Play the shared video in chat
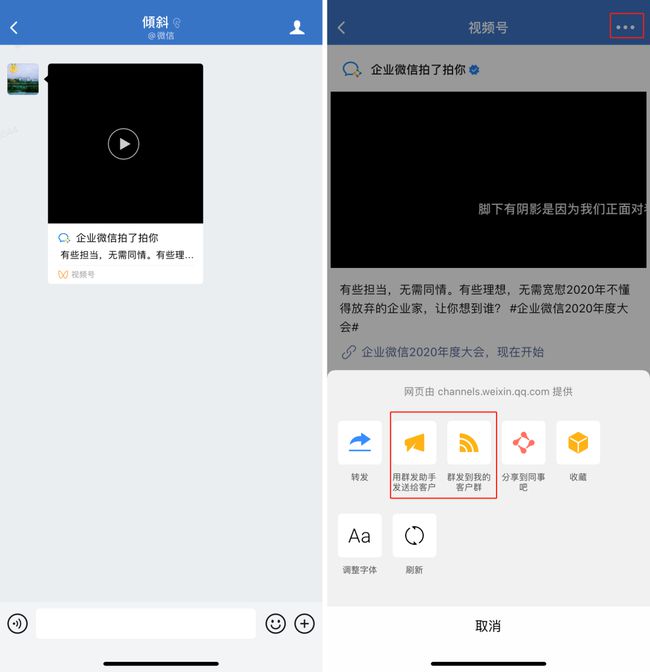650x672 pixels. (123, 144)
